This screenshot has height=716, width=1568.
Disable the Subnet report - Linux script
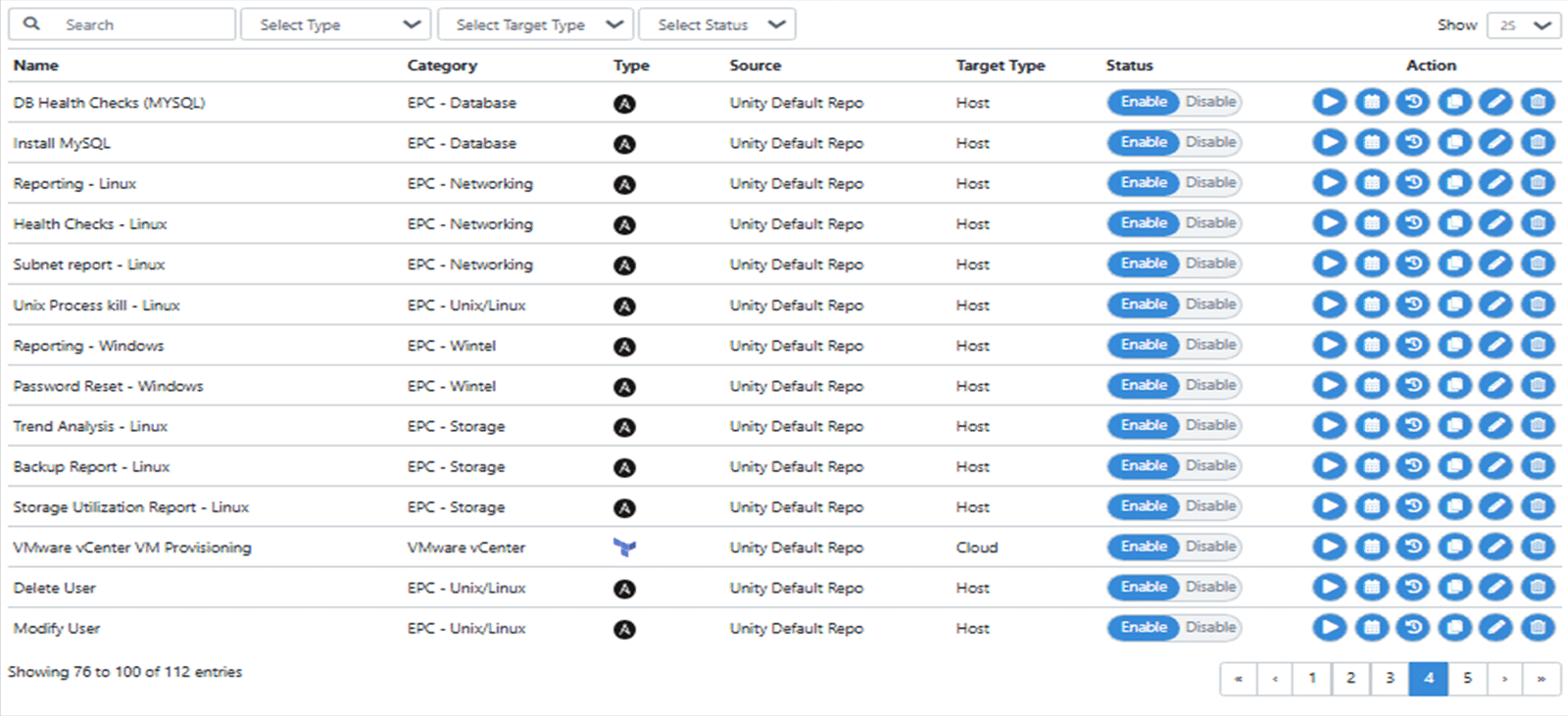point(1210,263)
